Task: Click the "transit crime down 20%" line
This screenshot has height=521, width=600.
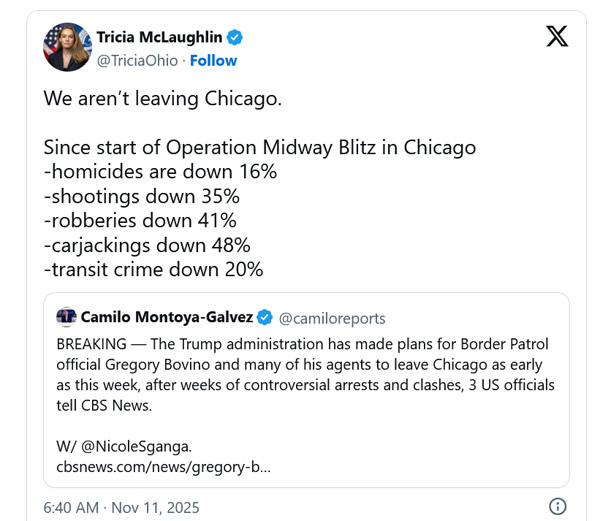Action: click(152, 269)
